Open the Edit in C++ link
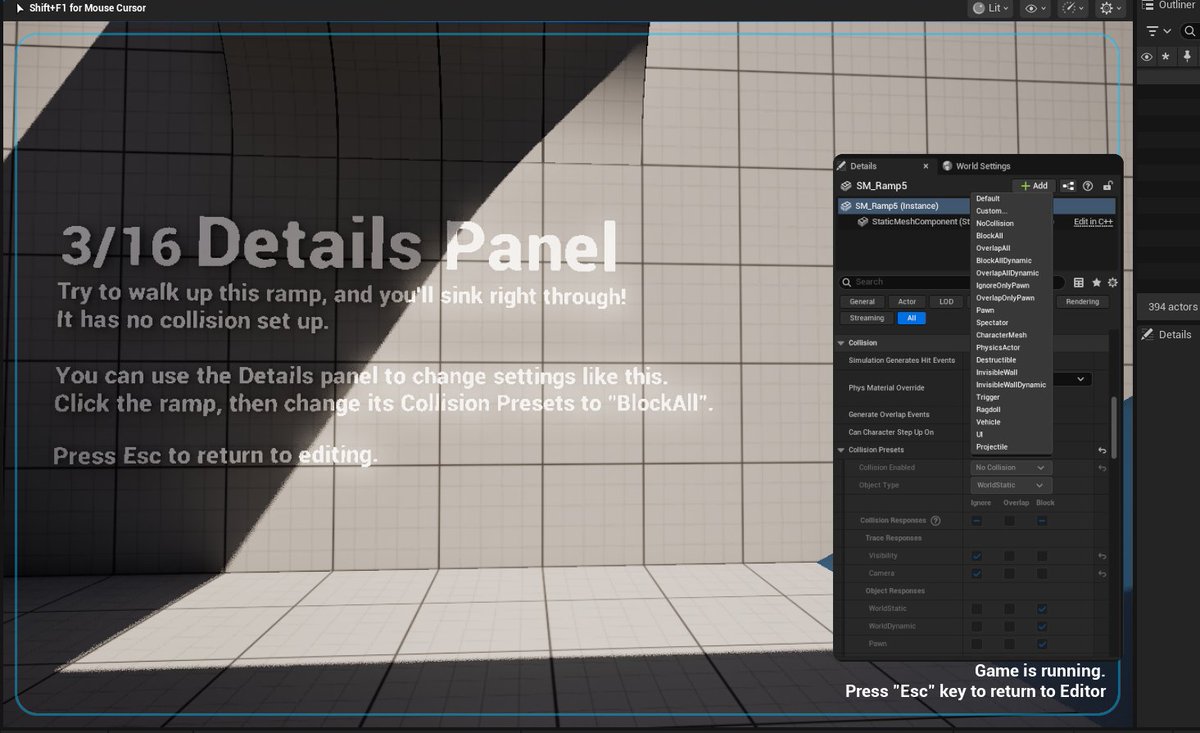Screen dimensions: 1200x733 click(x=1094, y=222)
